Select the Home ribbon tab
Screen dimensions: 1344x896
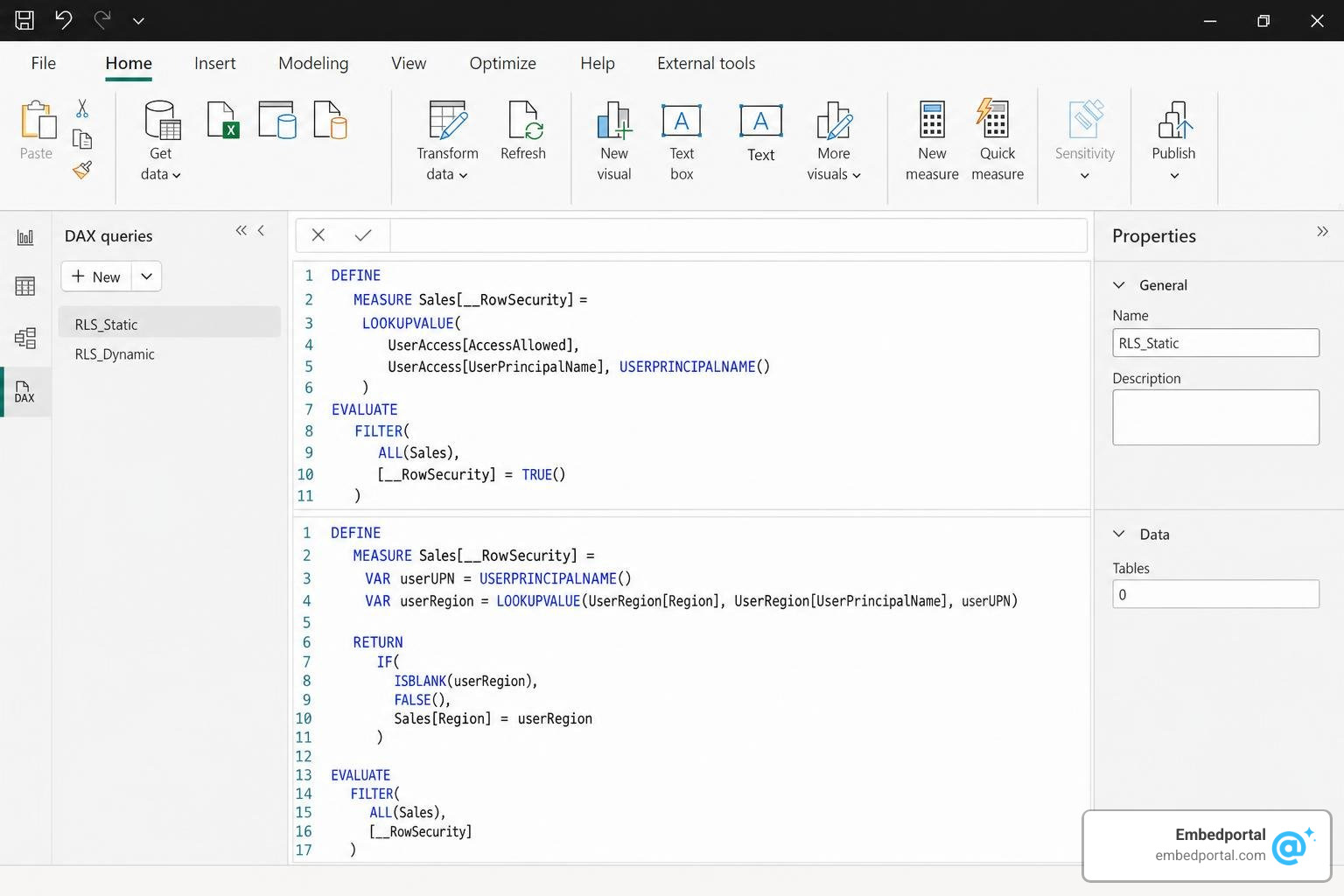[129, 63]
